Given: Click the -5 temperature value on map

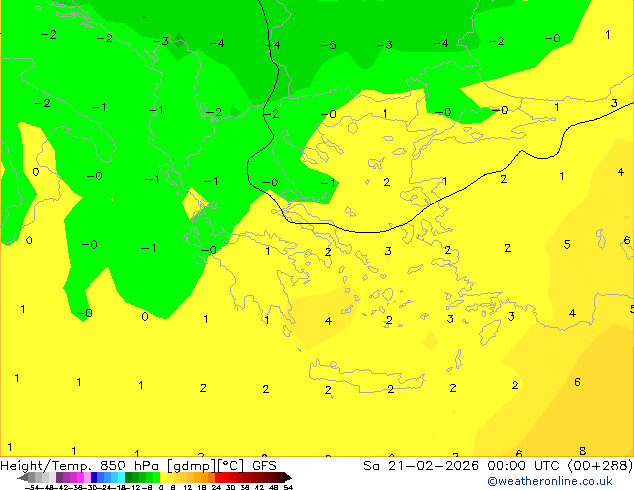Looking at the screenshot, I should tap(328, 45).
